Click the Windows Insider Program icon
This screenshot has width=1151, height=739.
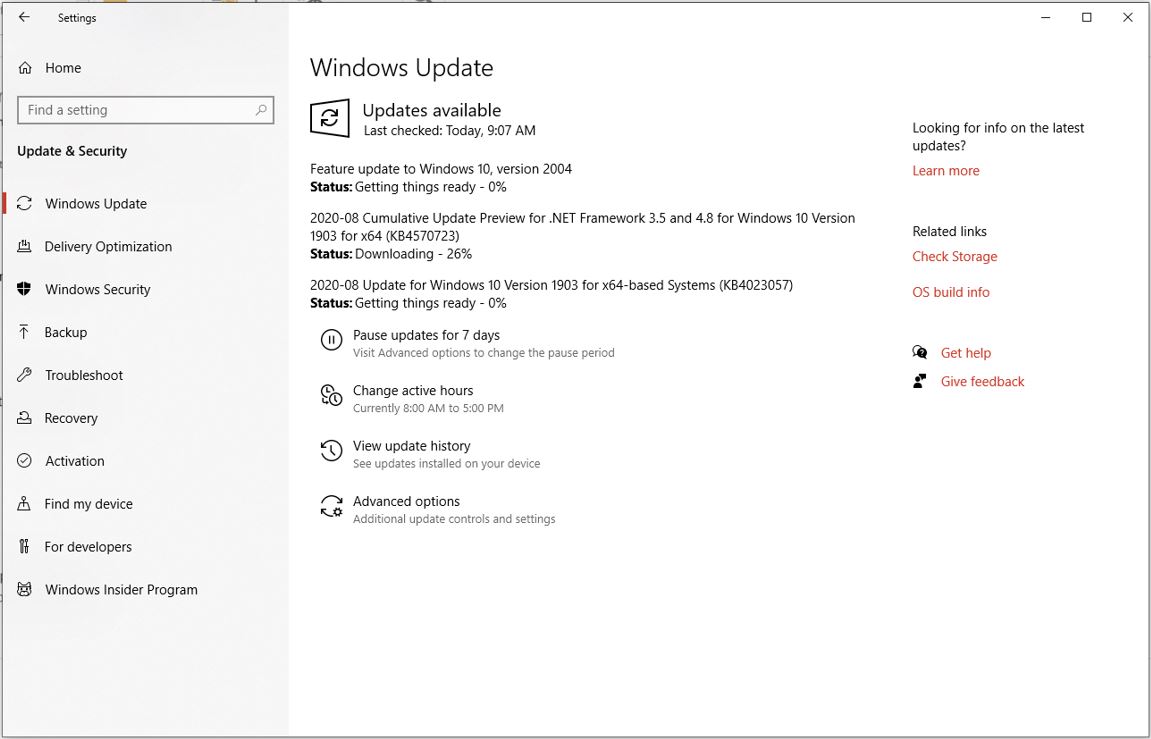point(24,589)
